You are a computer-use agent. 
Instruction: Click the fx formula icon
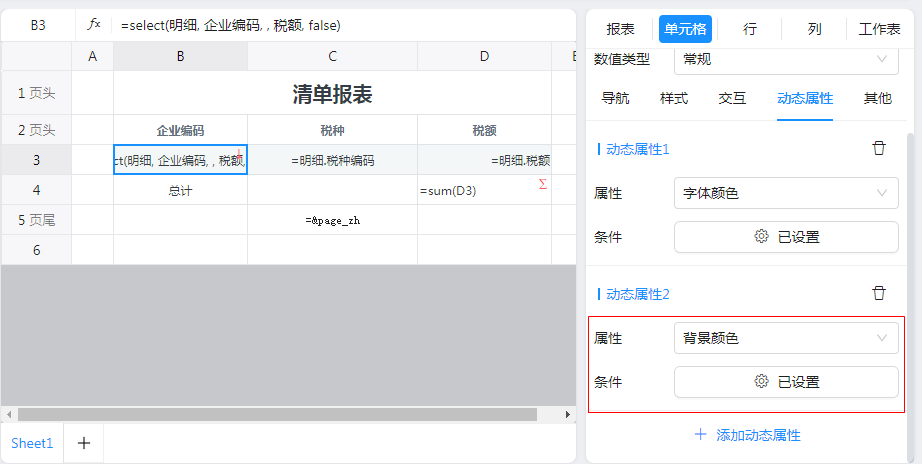94,24
